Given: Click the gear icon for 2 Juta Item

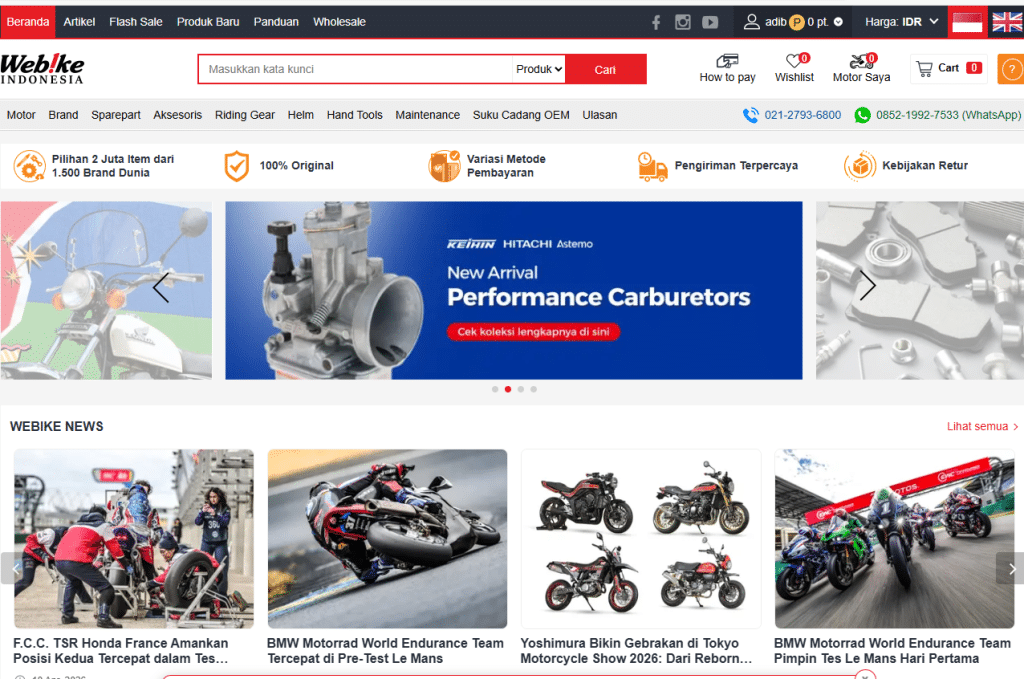Looking at the screenshot, I should pos(29,166).
